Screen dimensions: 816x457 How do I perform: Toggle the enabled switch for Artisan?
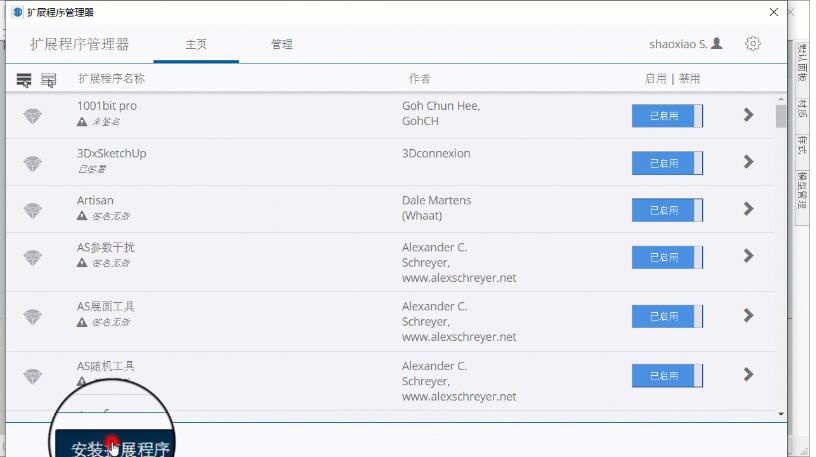(x=667, y=210)
